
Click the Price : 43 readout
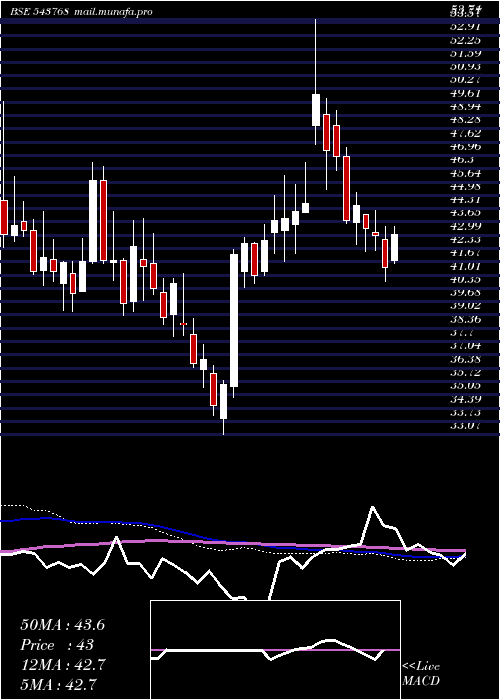point(57,645)
